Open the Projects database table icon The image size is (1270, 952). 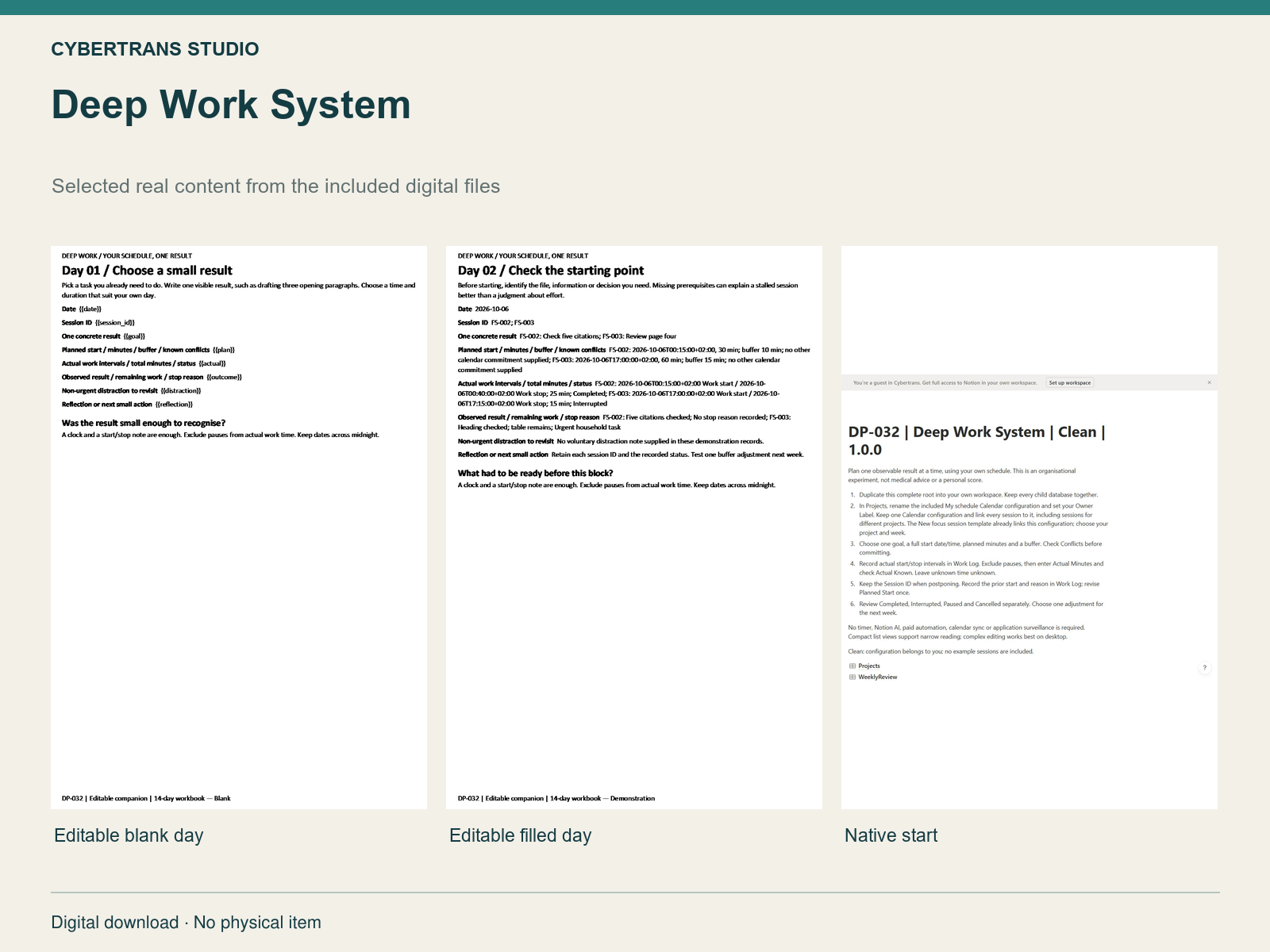coord(852,666)
